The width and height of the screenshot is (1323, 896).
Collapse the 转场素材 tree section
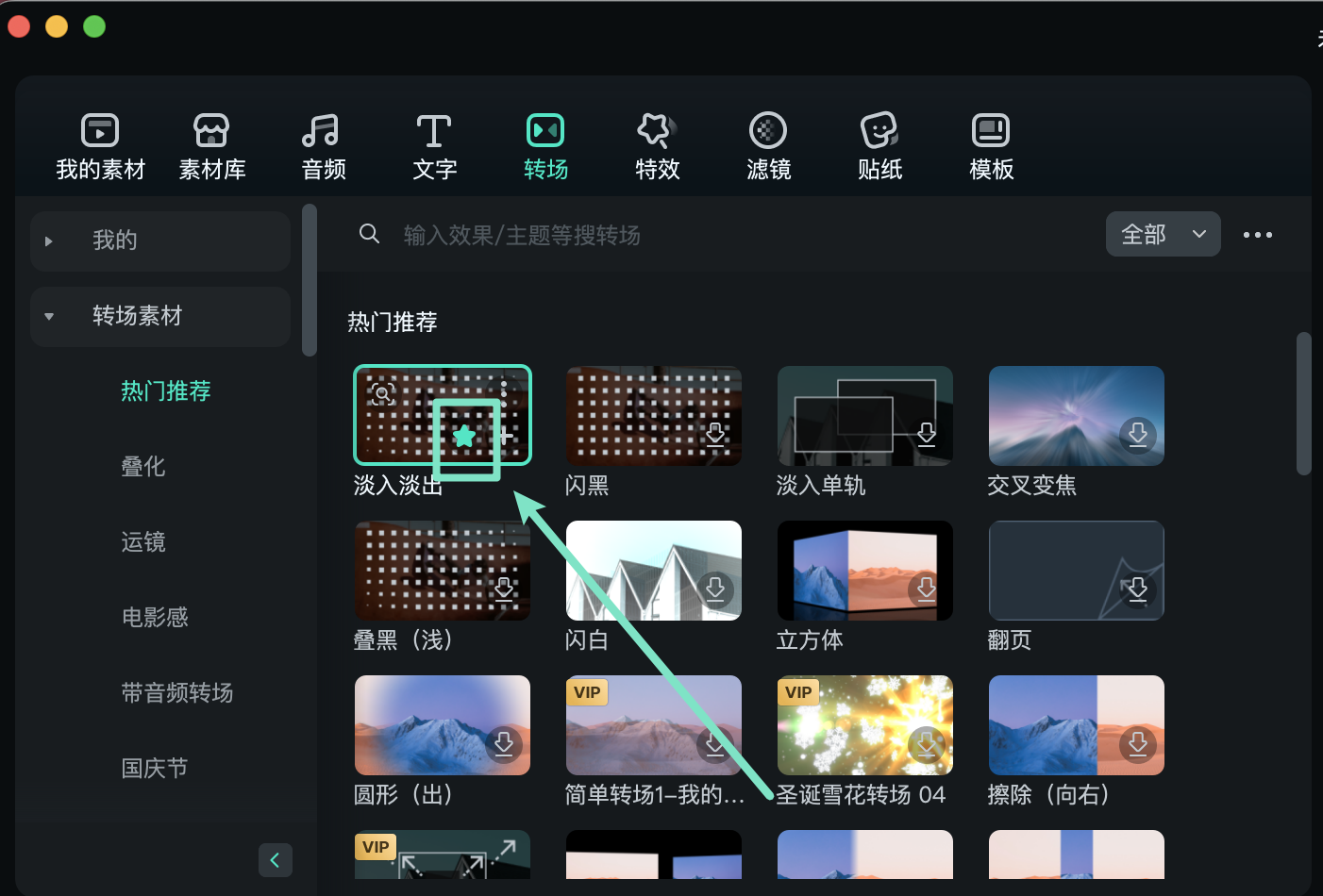coord(49,317)
